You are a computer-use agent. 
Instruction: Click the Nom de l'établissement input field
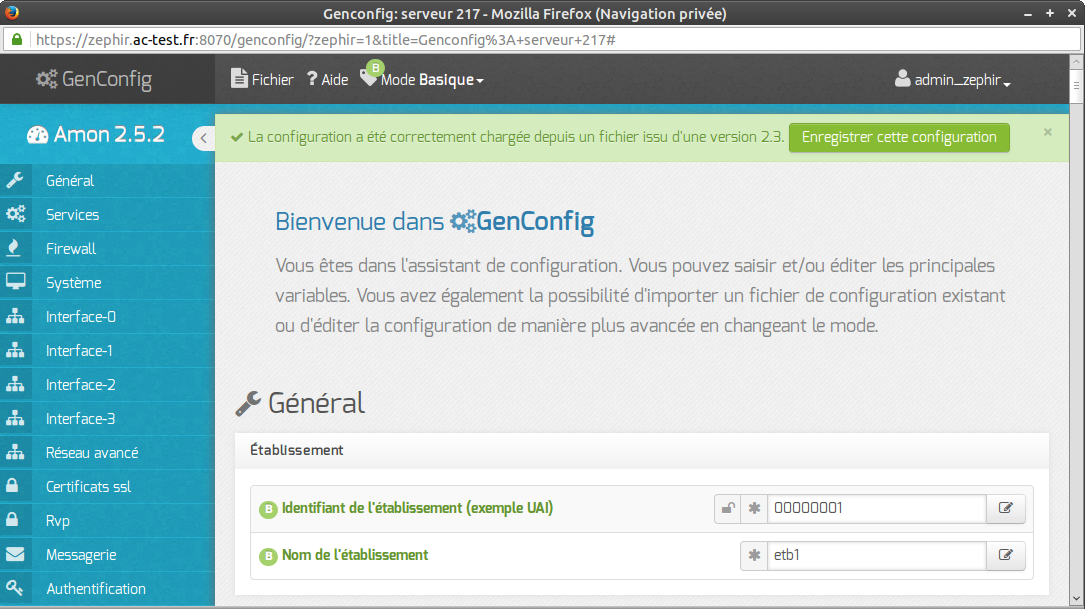(877, 555)
